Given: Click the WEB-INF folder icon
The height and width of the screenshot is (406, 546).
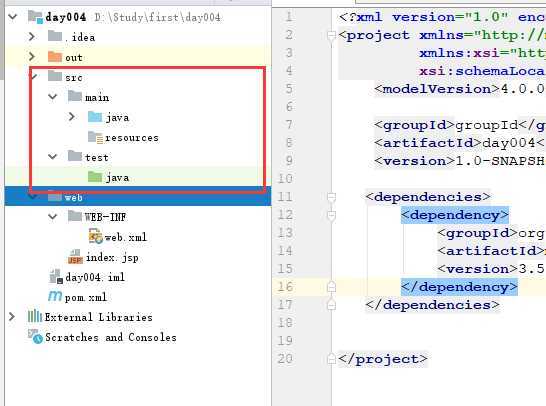Looking at the screenshot, I should pyautogui.click(x=75, y=216).
